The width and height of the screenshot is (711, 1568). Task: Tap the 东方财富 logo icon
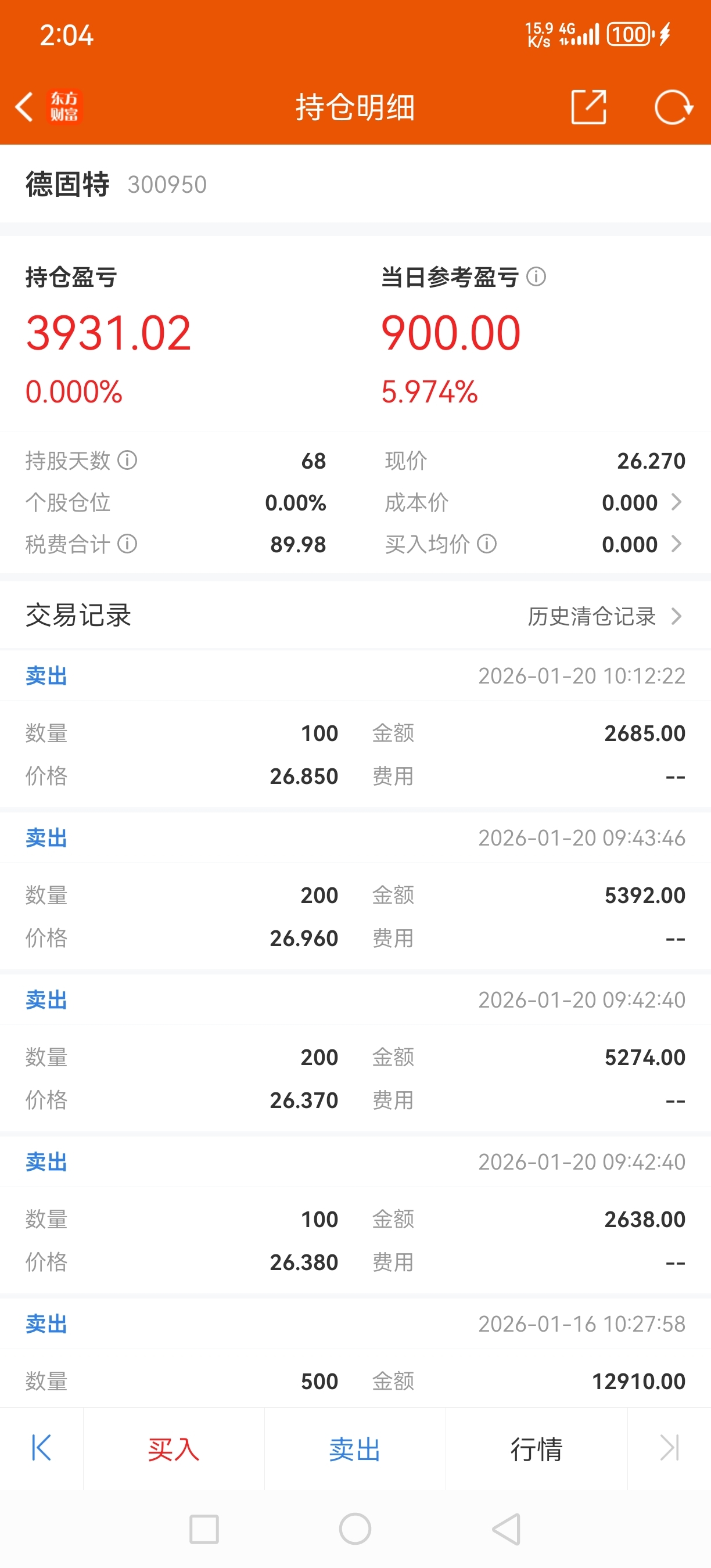[64, 107]
